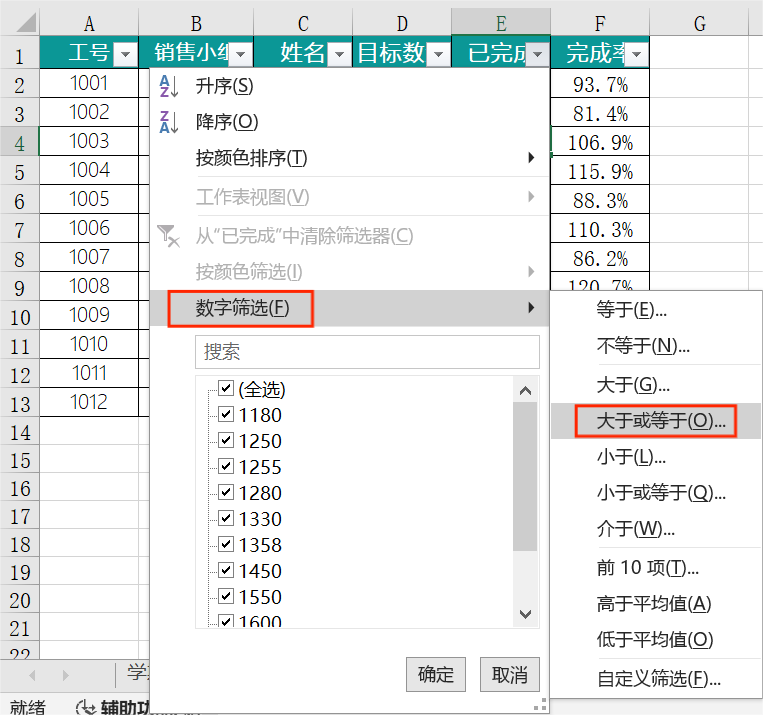The height and width of the screenshot is (715, 763).
Task: Toggle the (全选) select-all checkbox
Action: click(x=226, y=389)
